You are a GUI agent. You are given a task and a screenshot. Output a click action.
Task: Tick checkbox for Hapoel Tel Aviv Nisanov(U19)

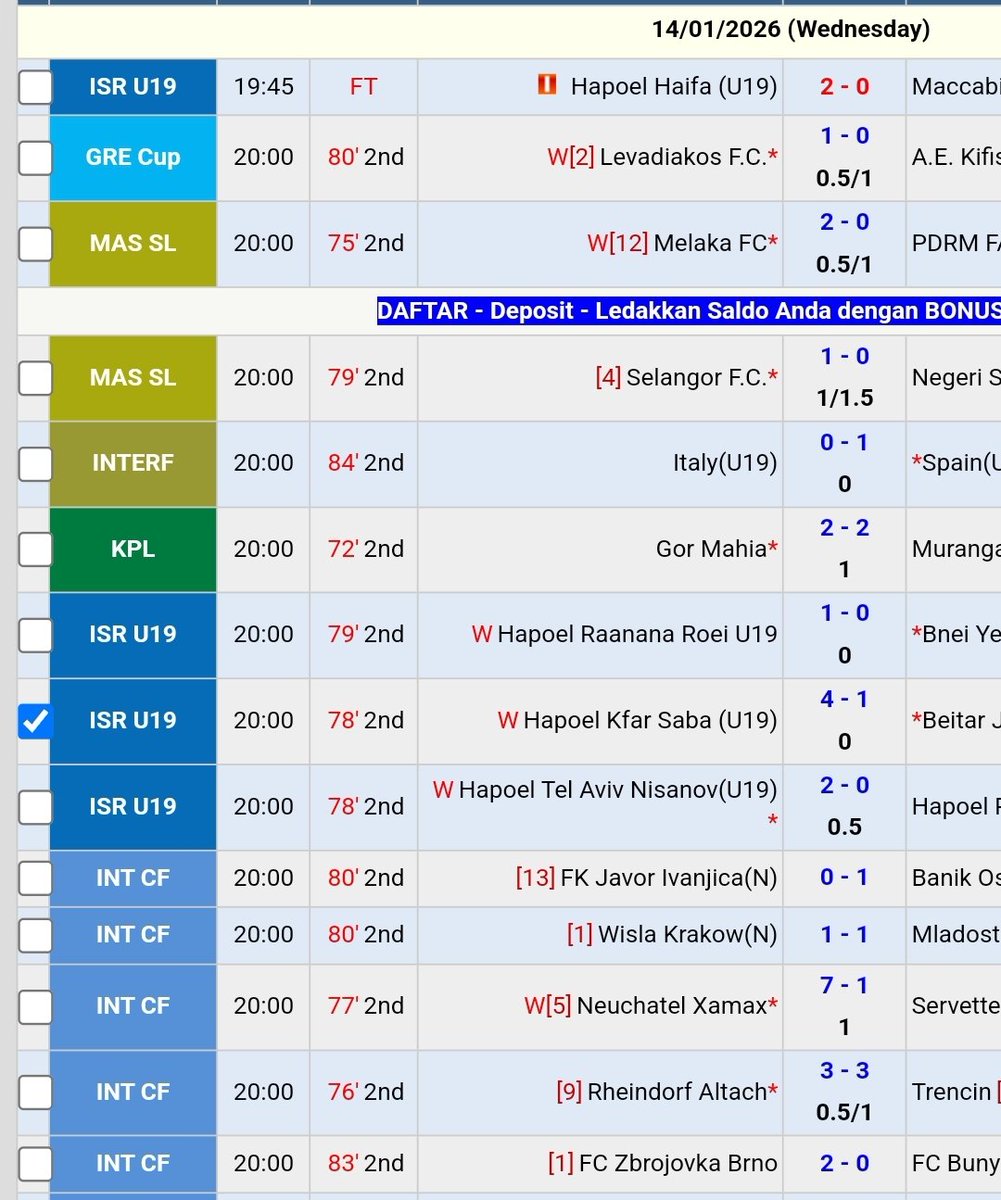[35, 806]
